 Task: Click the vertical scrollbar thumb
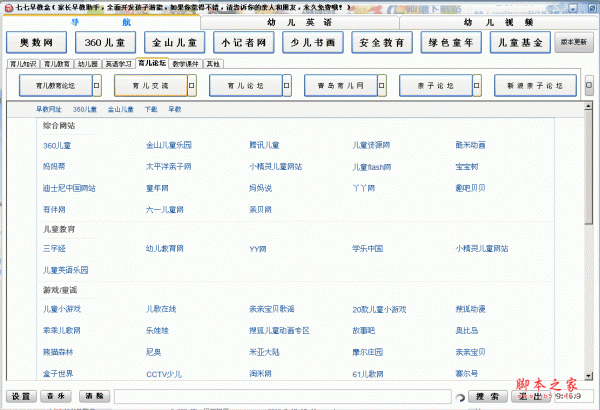click(589, 167)
